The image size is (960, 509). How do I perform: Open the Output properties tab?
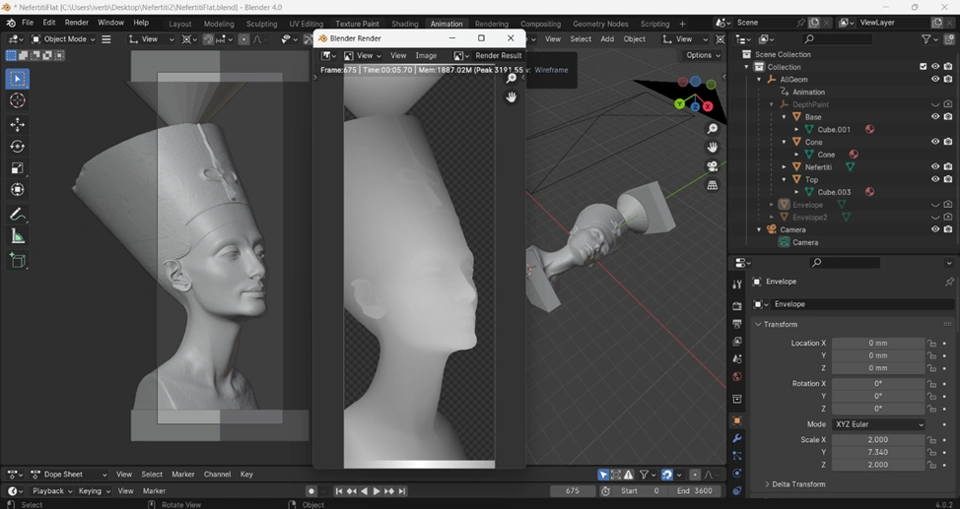click(x=737, y=323)
